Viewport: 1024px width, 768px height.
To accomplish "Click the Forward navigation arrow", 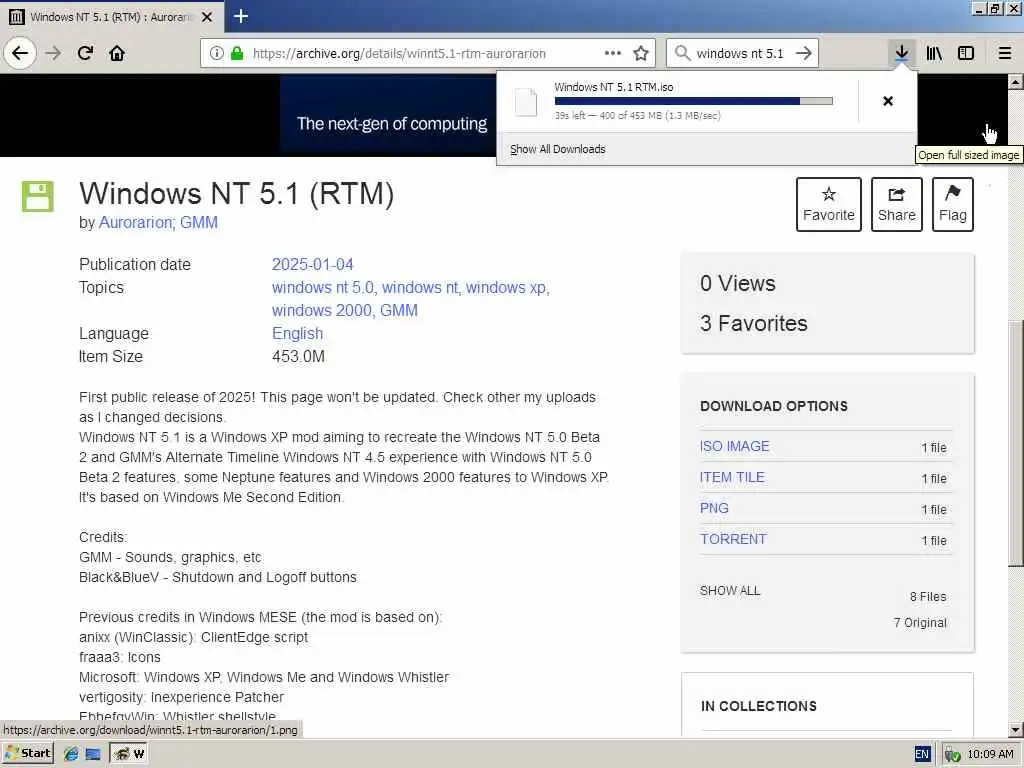I will (53, 53).
